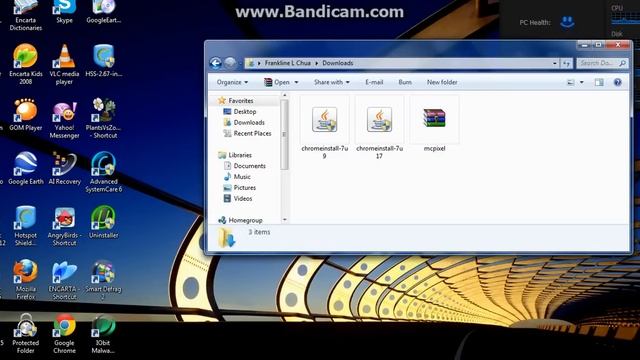Open the GoogleEarth installer desktop icon
Image resolution: width=640 pixels, height=360 pixels.
pyautogui.click(x=104, y=12)
